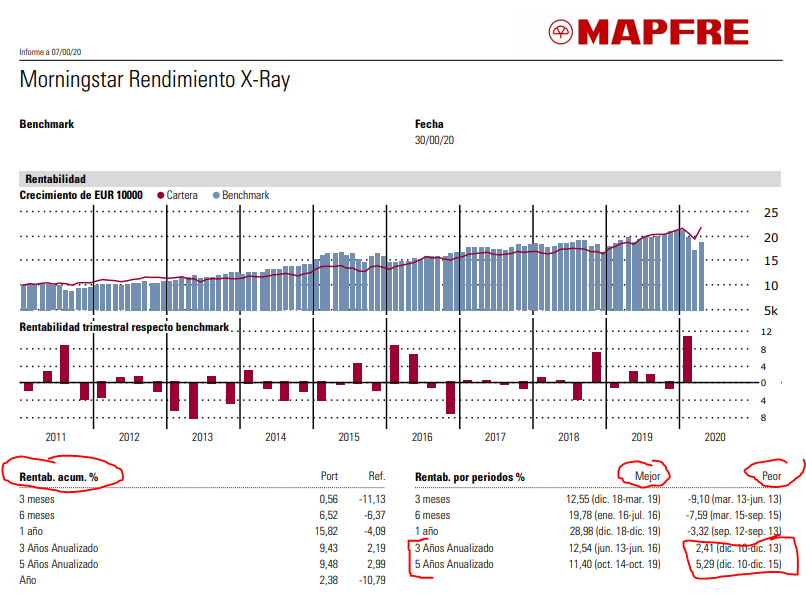Viewport: 806px width, 599px height.
Task: Click the 2,38 Año portfolio value
Action: (x=328, y=580)
